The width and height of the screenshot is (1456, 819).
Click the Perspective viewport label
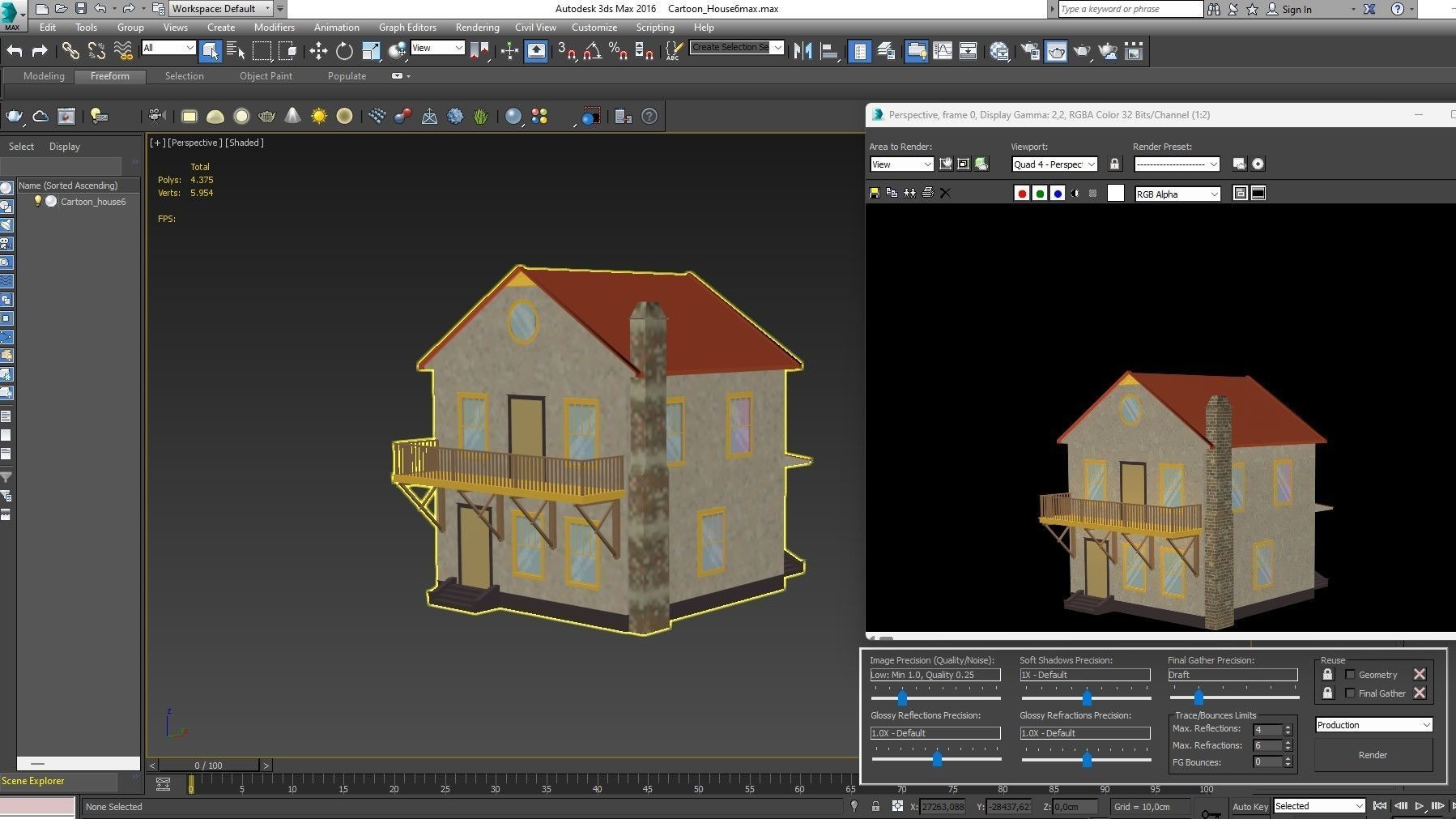pos(194,143)
